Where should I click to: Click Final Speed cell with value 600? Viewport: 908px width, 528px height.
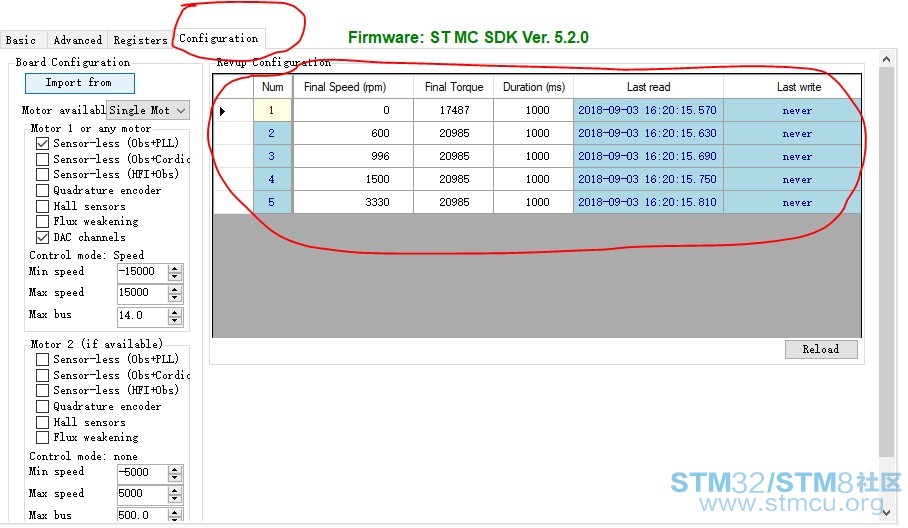point(353,133)
